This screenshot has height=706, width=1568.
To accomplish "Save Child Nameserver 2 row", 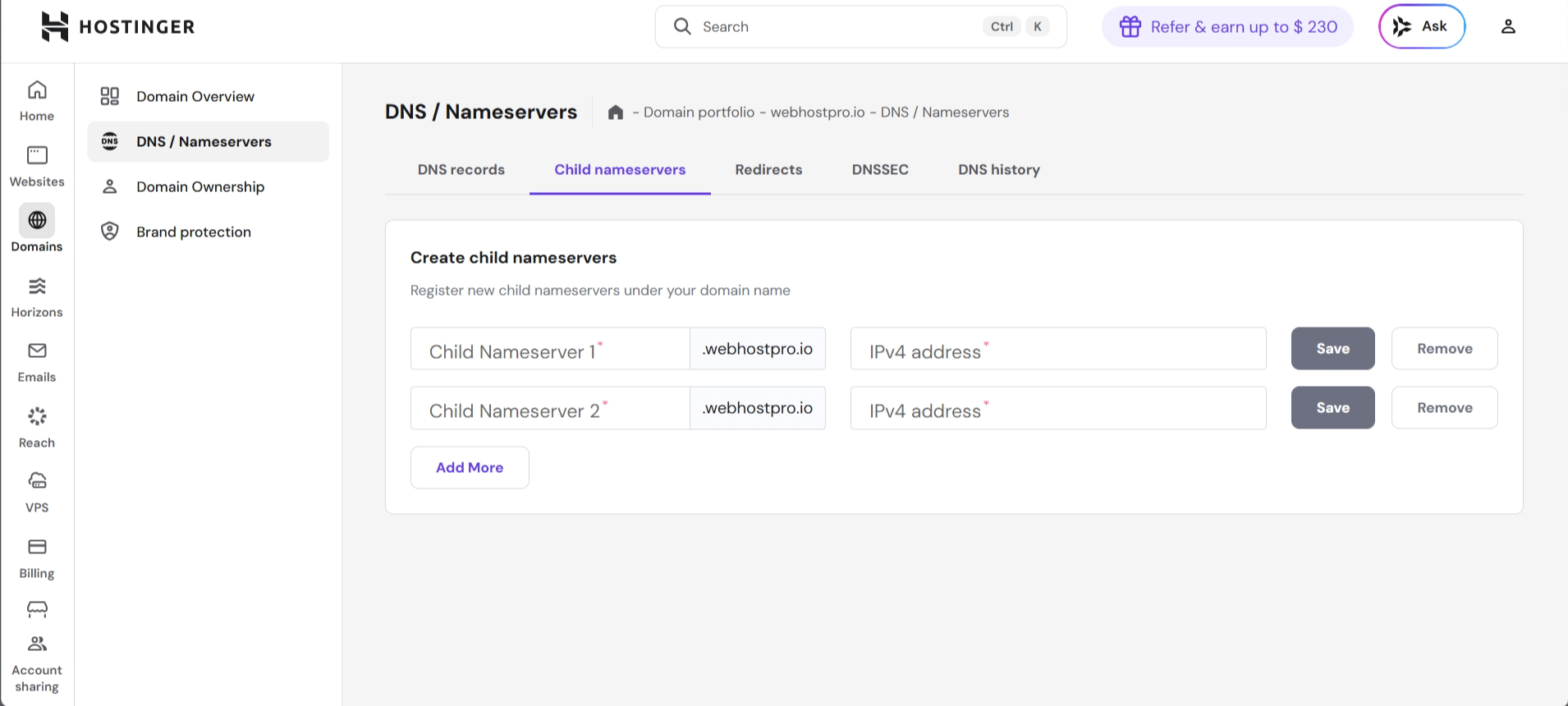I will click(1332, 408).
